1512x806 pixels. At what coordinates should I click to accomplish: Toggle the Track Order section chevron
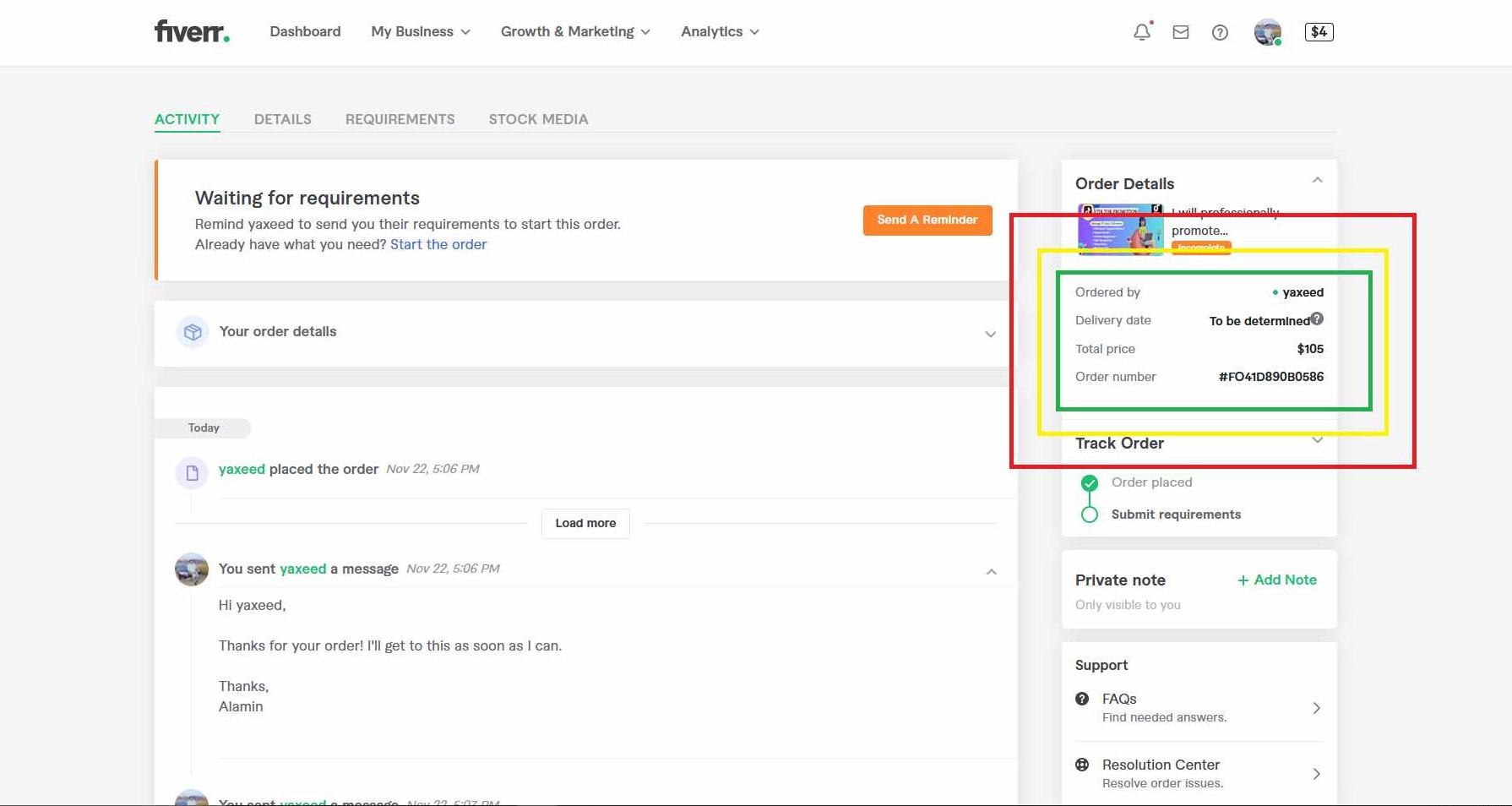(1317, 439)
